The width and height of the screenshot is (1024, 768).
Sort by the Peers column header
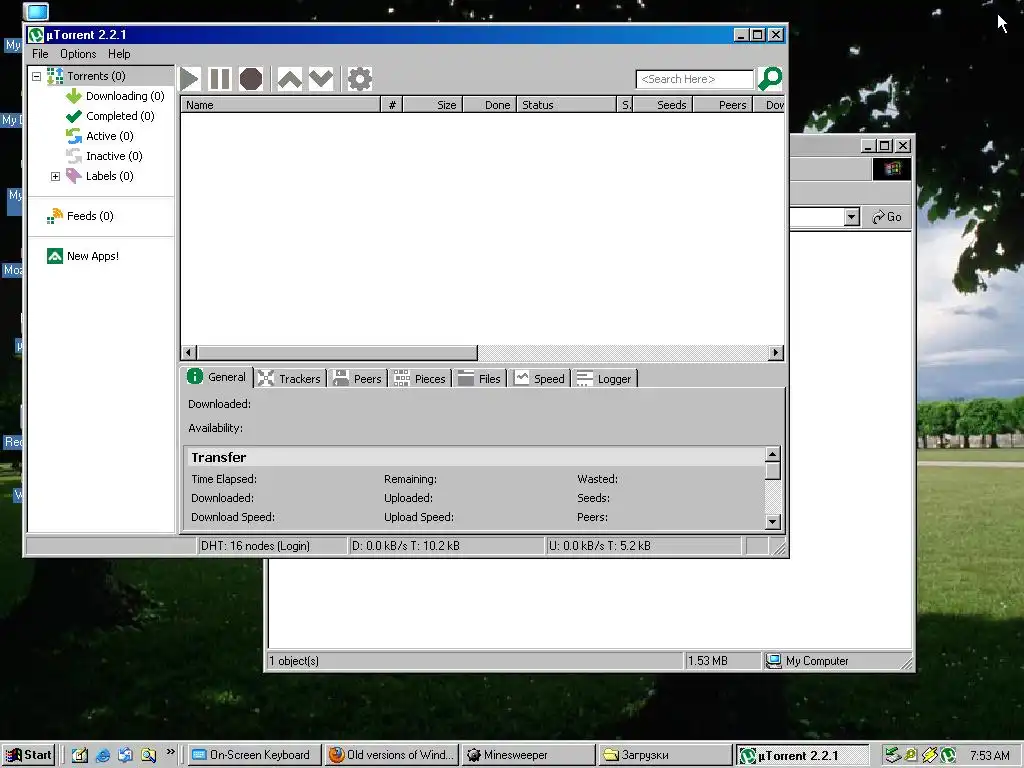point(723,104)
